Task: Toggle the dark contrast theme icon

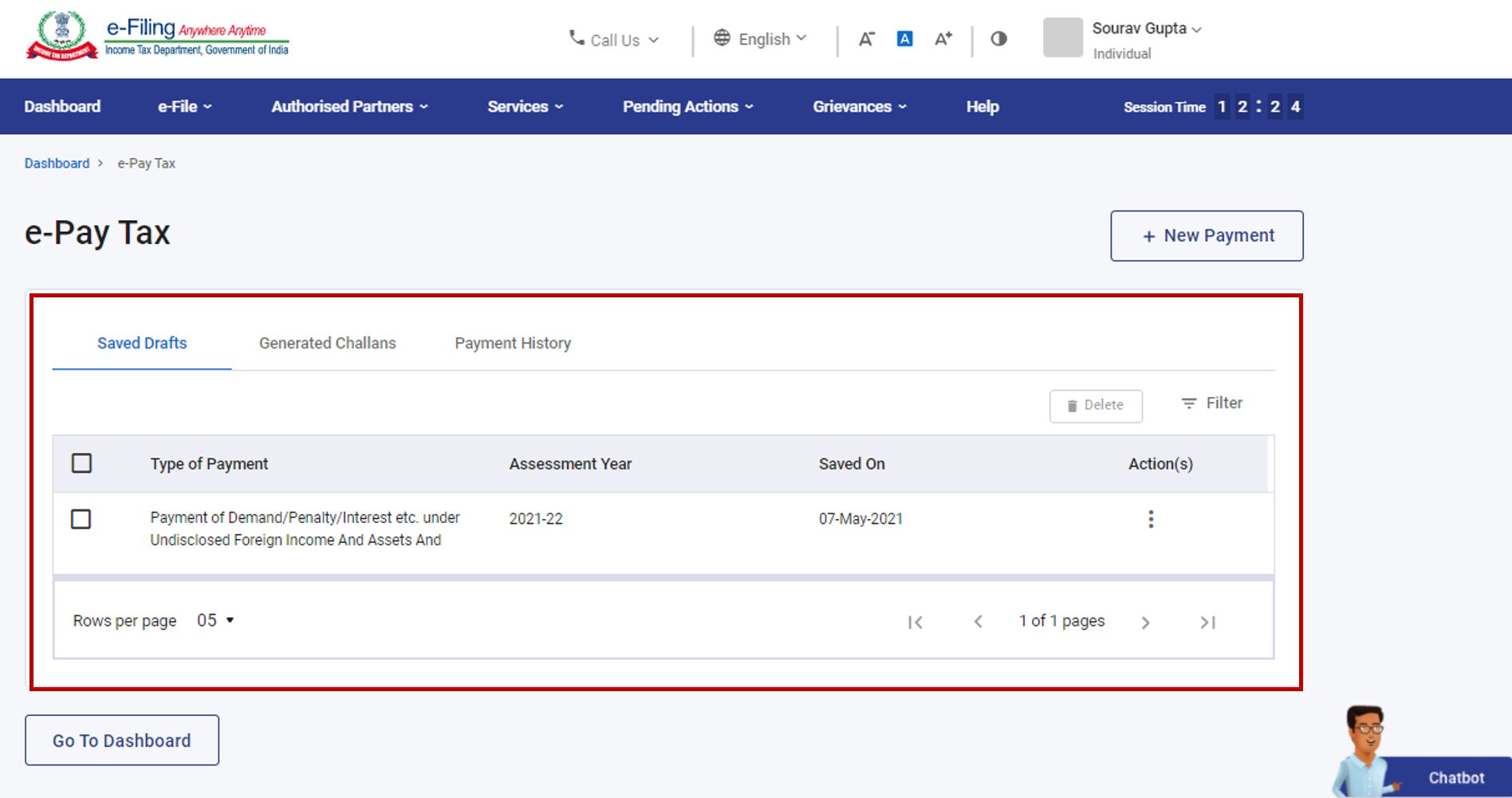Action: [x=998, y=38]
